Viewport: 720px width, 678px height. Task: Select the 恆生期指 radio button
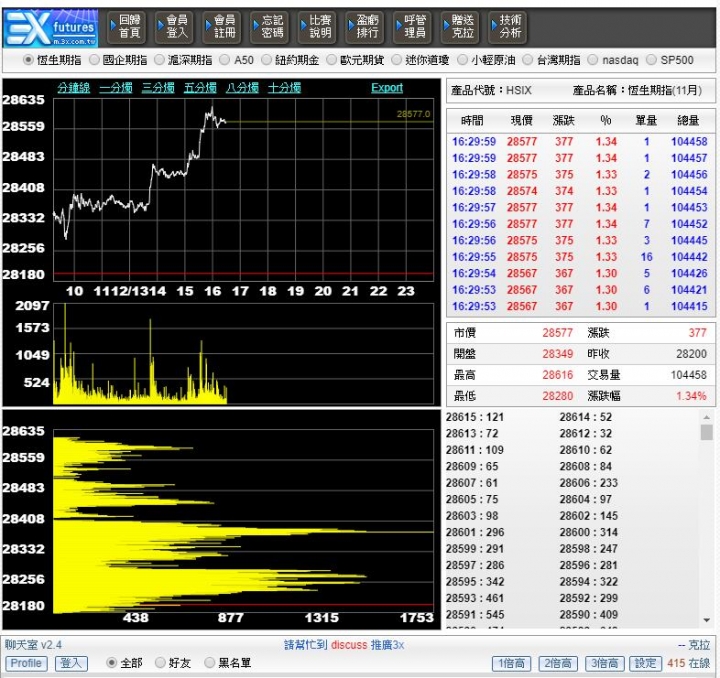(28, 60)
